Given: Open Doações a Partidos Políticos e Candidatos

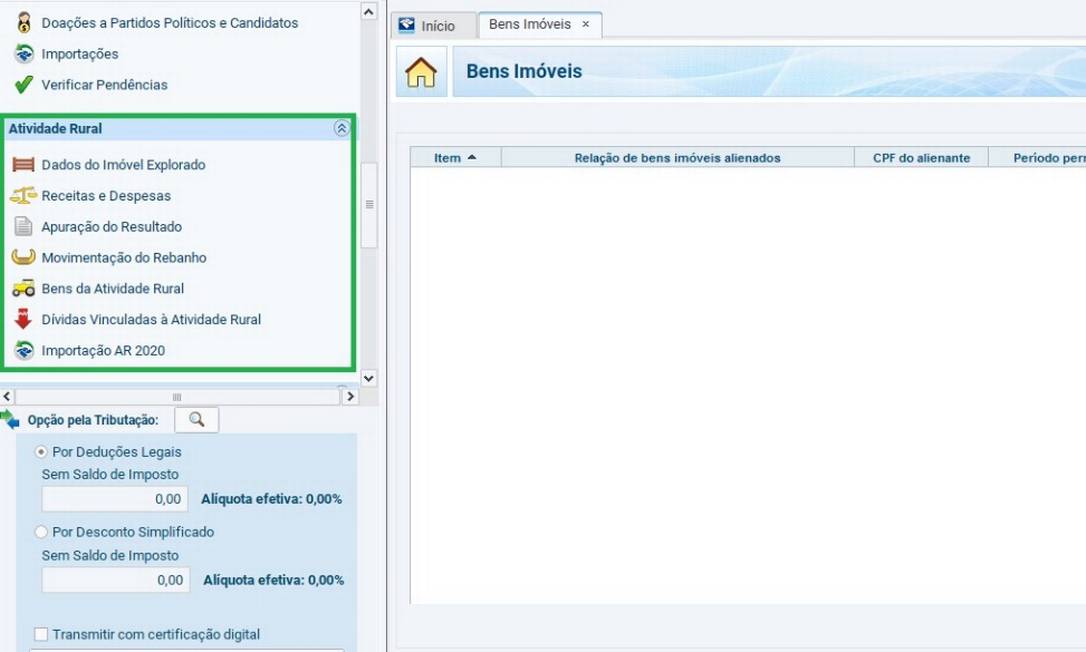Looking at the screenshot, I should tap(169, 23).
